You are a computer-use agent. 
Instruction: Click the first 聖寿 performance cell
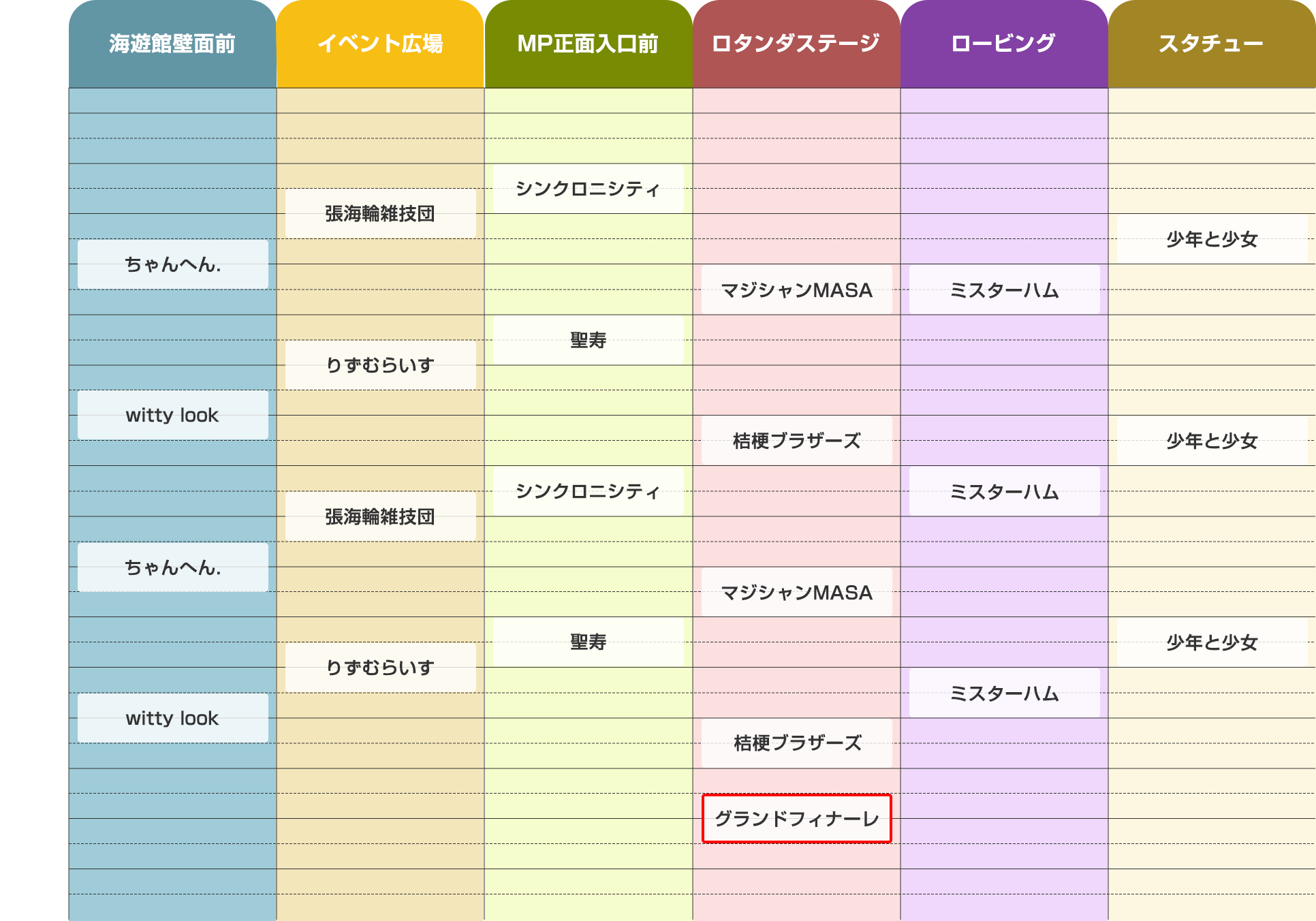[588, 339]
